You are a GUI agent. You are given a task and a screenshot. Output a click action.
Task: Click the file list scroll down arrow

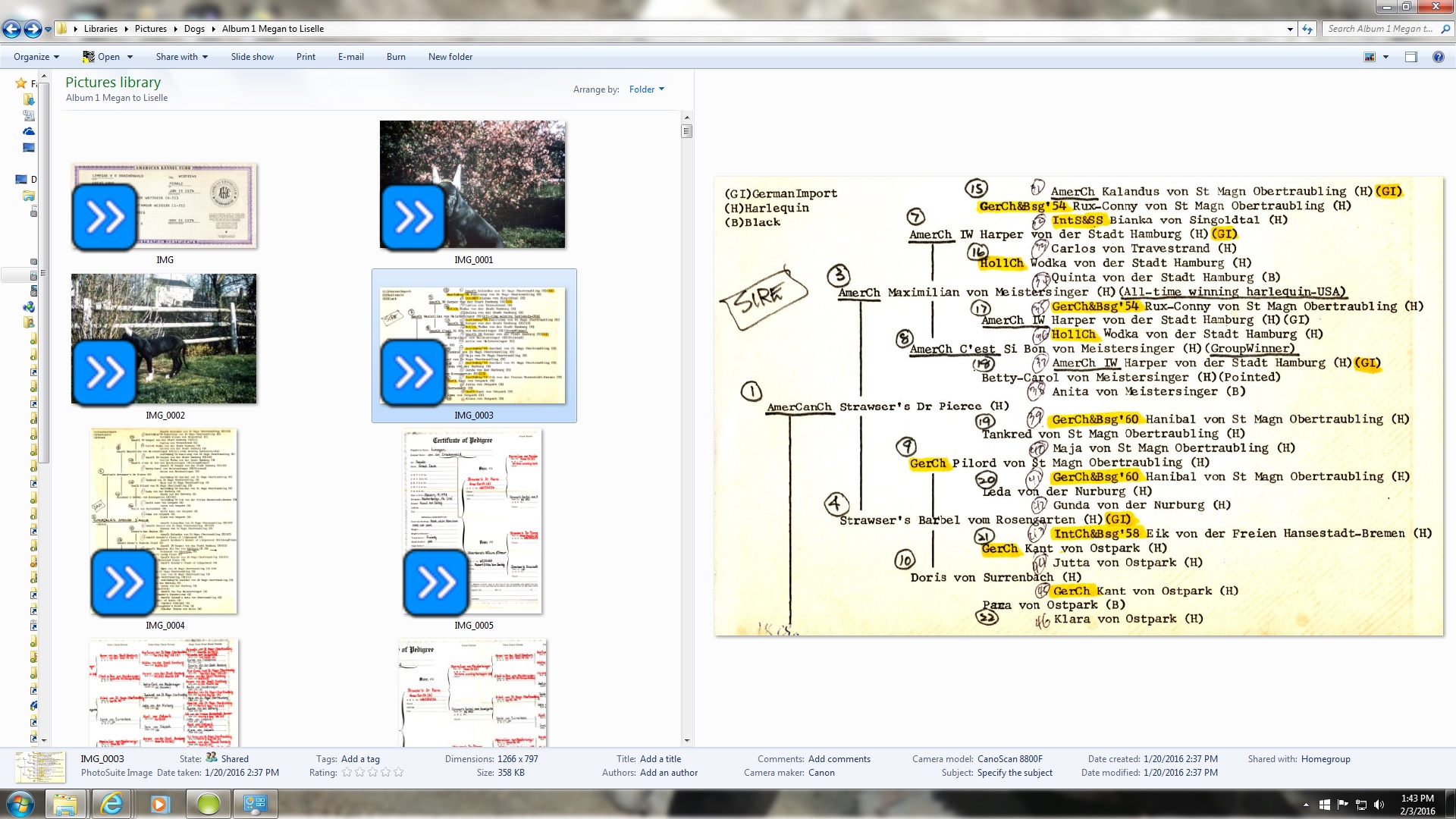click(686, 740)
